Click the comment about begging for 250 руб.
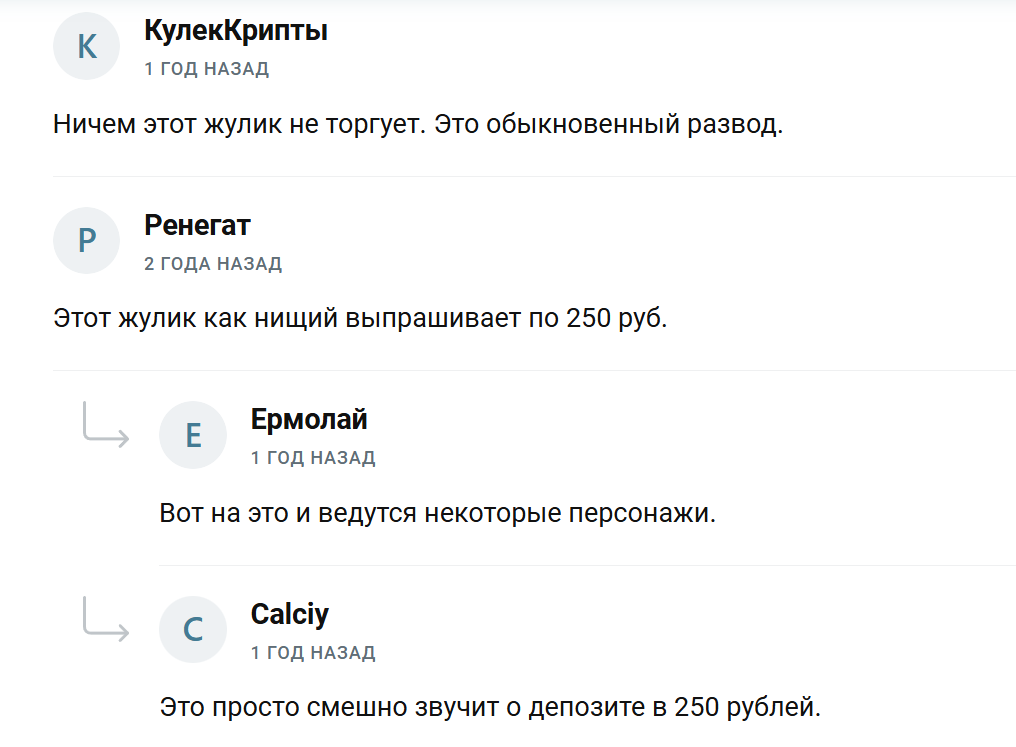 coord(359,320)
